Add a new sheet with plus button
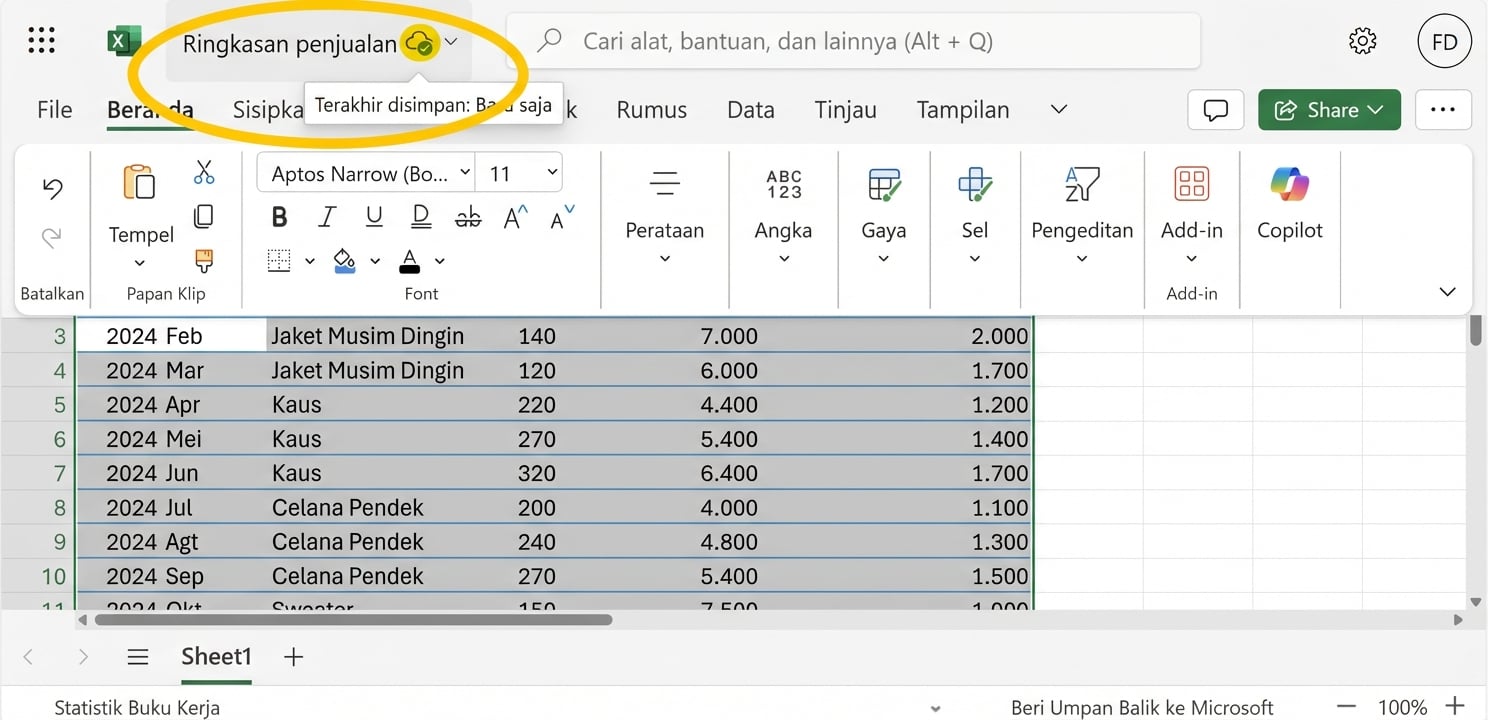 tap(292, 657)
